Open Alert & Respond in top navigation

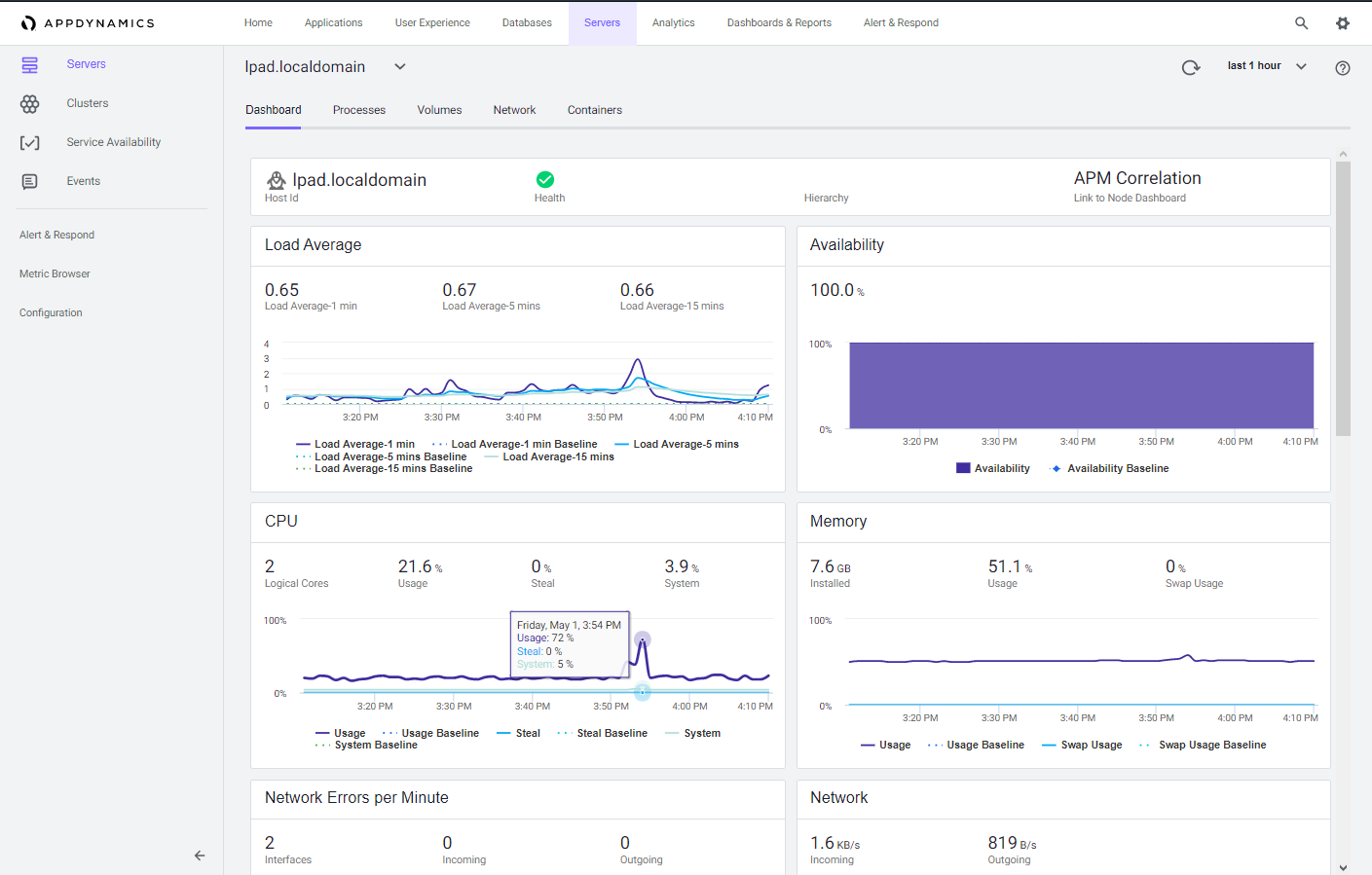pos(901,22)
